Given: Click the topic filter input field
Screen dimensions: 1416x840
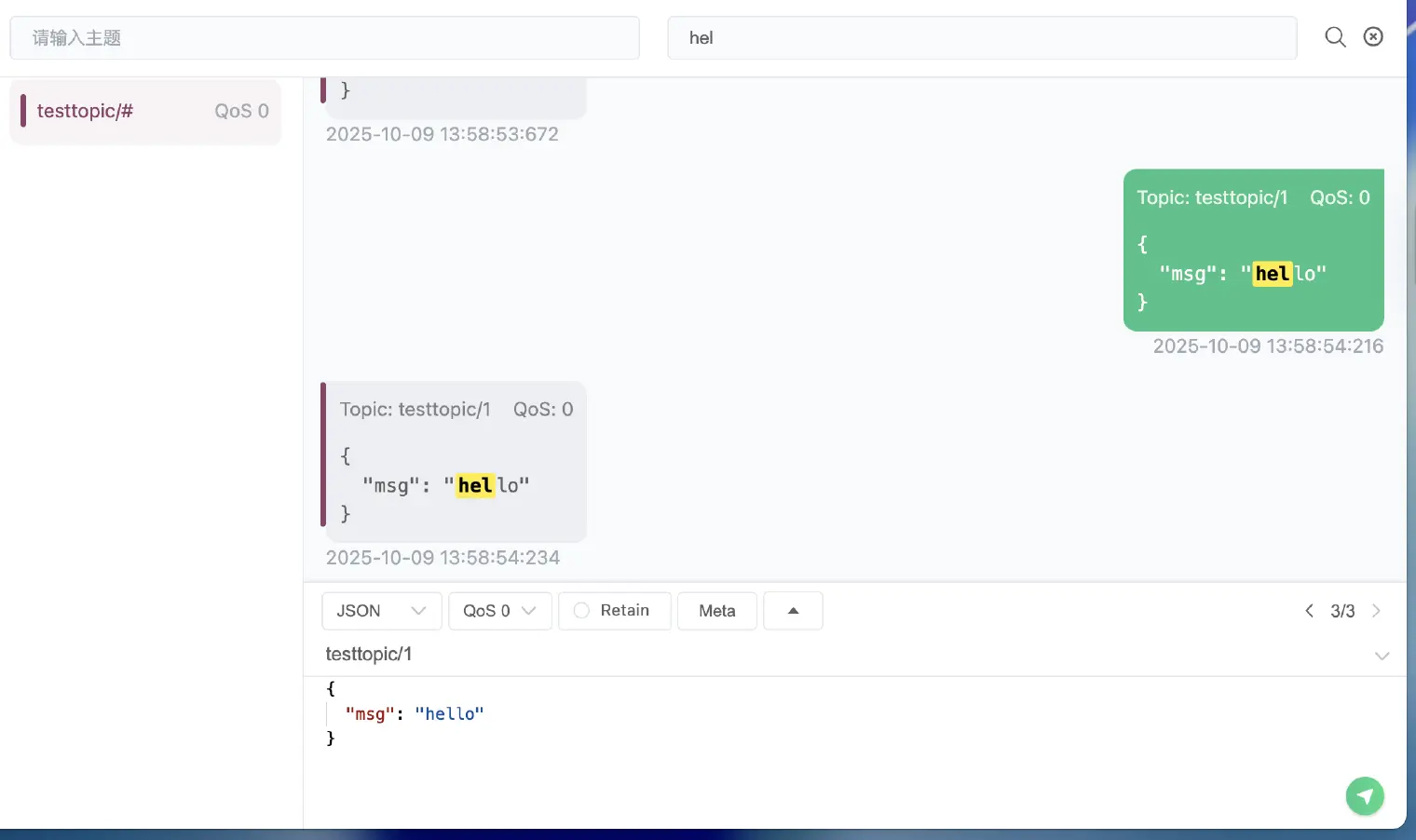Looking at the screenshot, I should click(324, 38).
